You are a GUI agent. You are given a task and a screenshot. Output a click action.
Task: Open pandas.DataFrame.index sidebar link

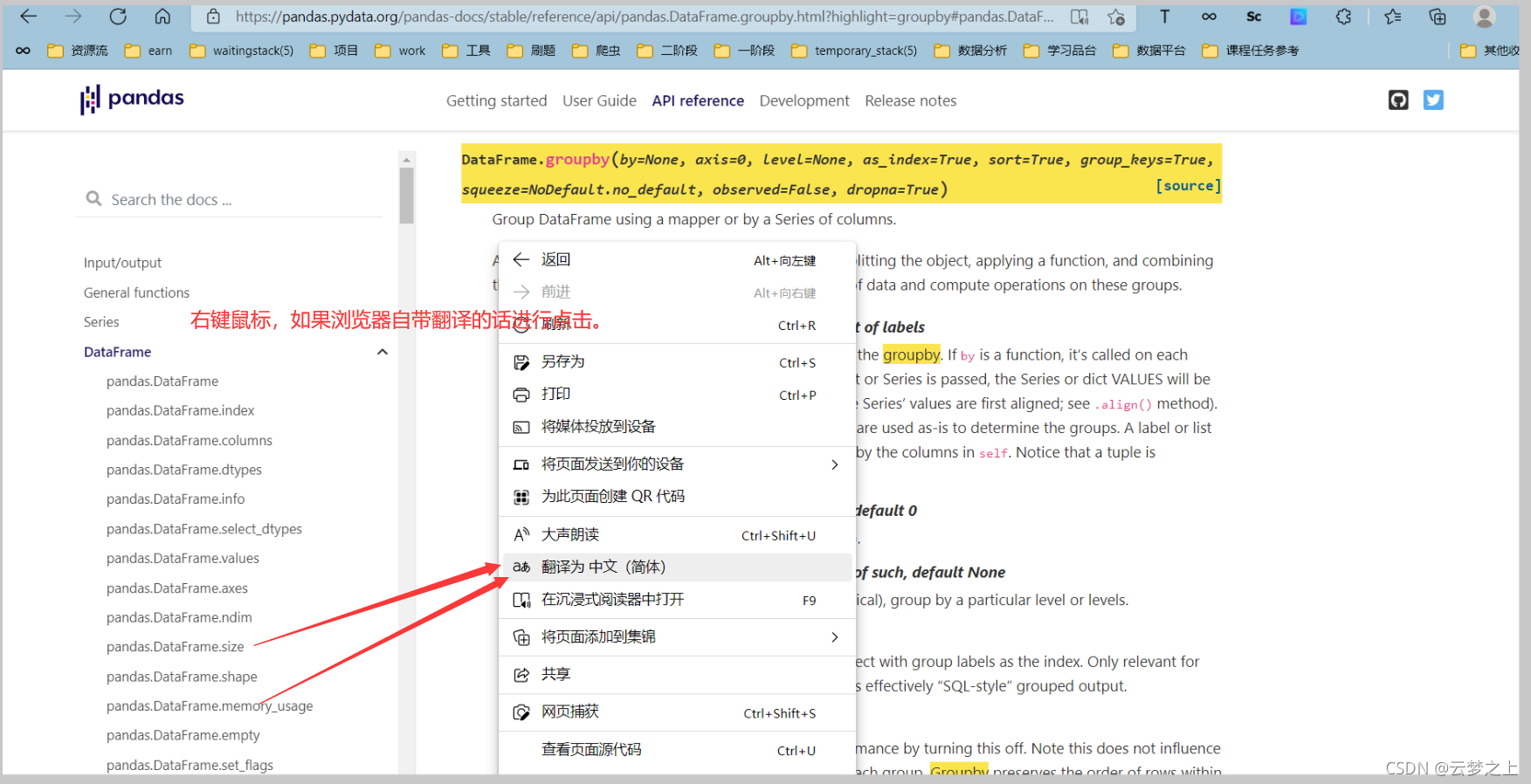coord(181,410)
